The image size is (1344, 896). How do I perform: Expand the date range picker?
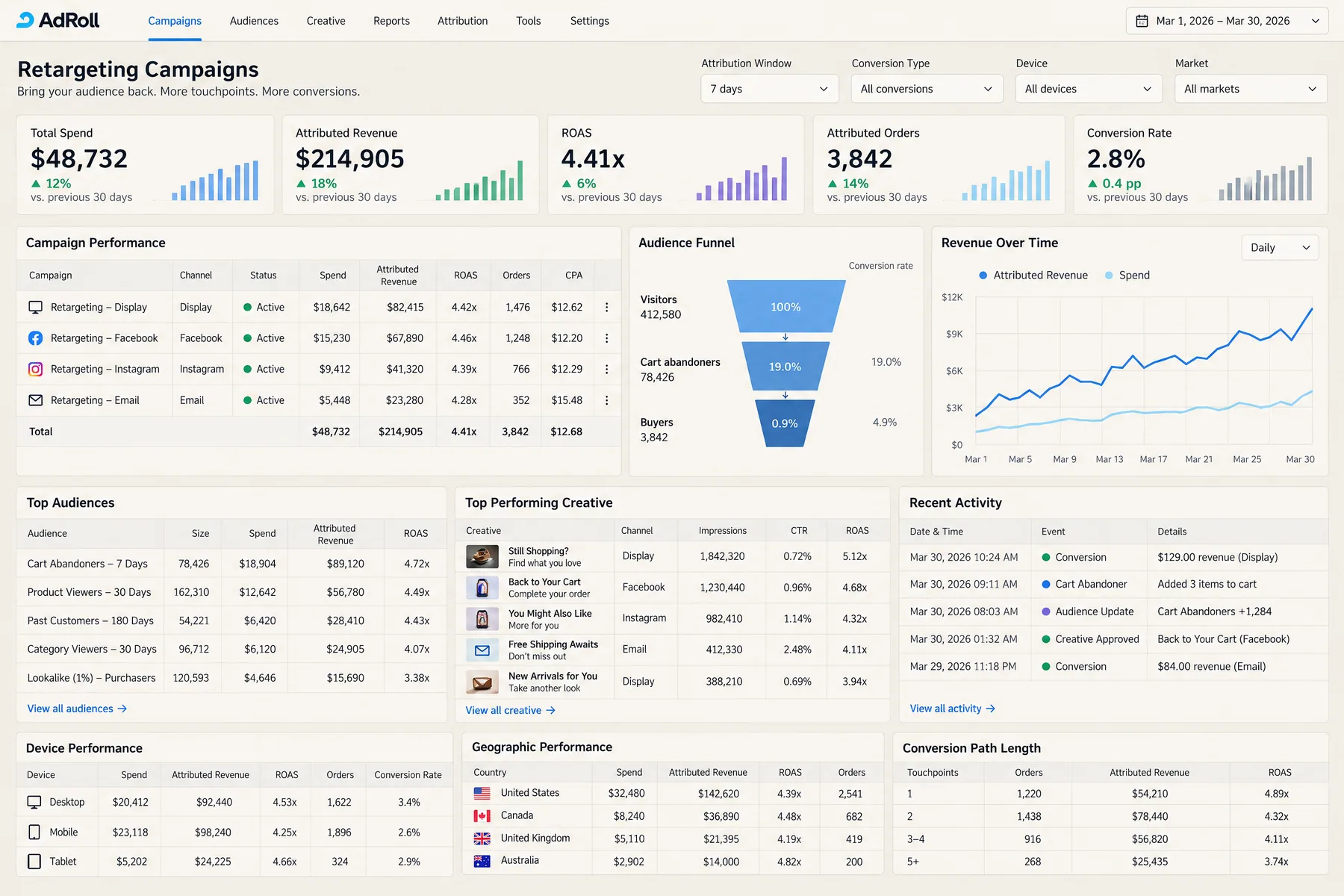tap(1227, 21)
